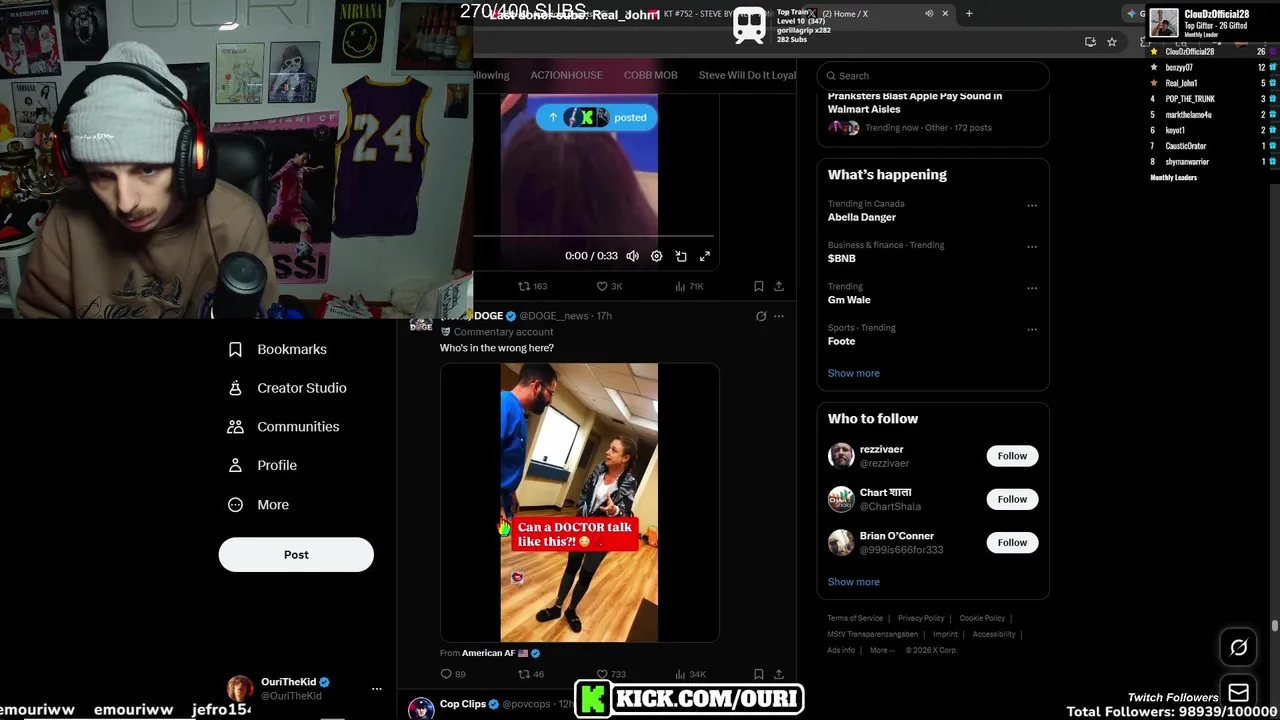
Task: Open three-dot menu on DOGE post
Action: tap(779, 316)
